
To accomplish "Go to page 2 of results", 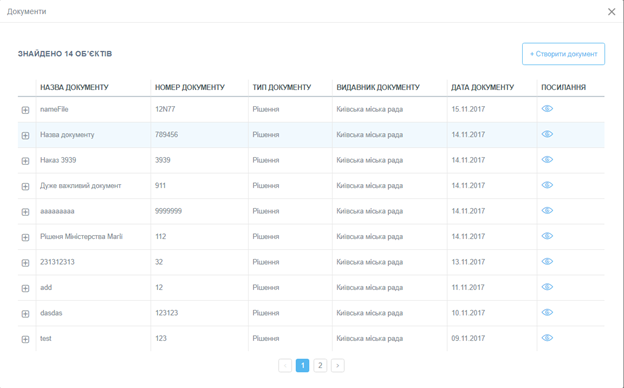I will coord(320,365).
